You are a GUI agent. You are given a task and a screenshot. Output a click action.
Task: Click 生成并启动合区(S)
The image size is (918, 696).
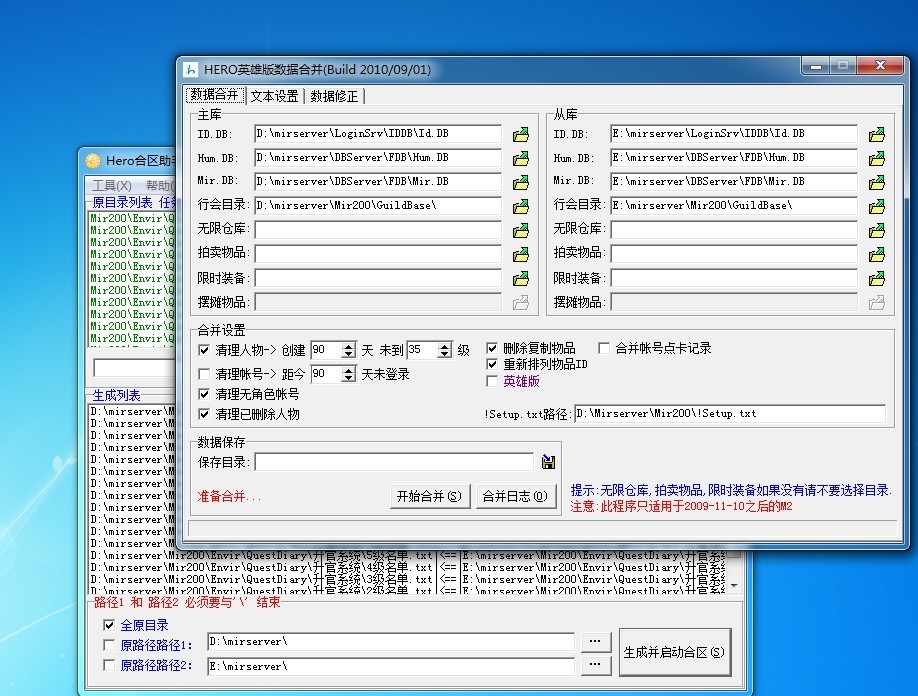(673, 650)
